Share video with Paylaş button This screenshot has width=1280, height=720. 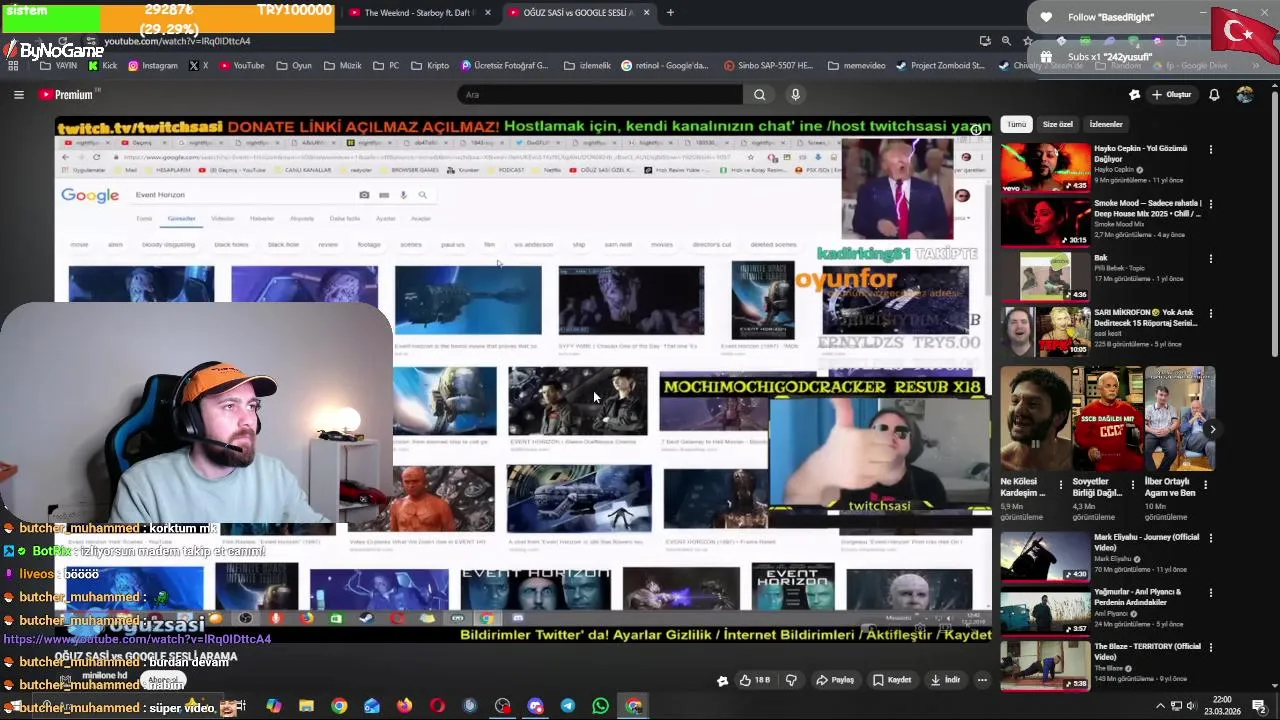point(835,680)
